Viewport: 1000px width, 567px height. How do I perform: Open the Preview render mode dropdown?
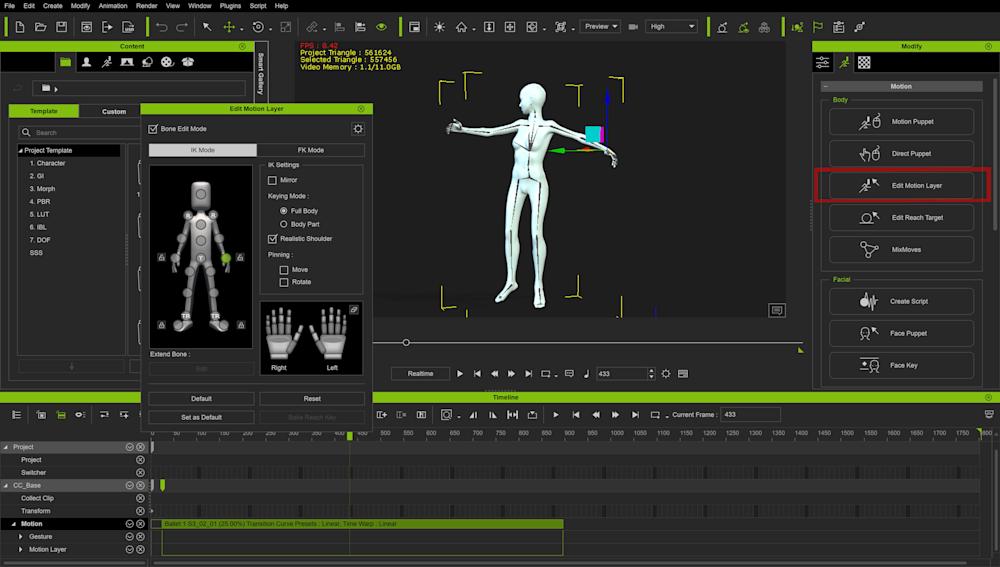pos(601,27)
